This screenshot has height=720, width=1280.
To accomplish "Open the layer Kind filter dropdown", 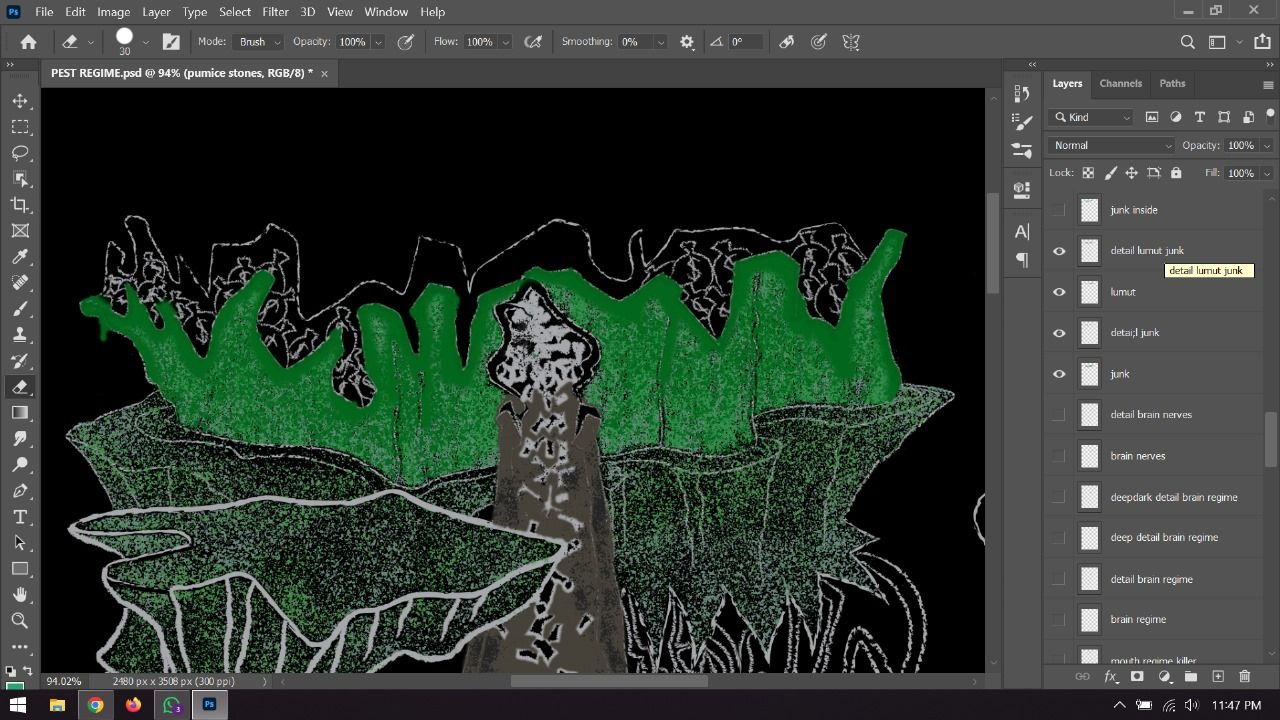I will pos(1092,117).
